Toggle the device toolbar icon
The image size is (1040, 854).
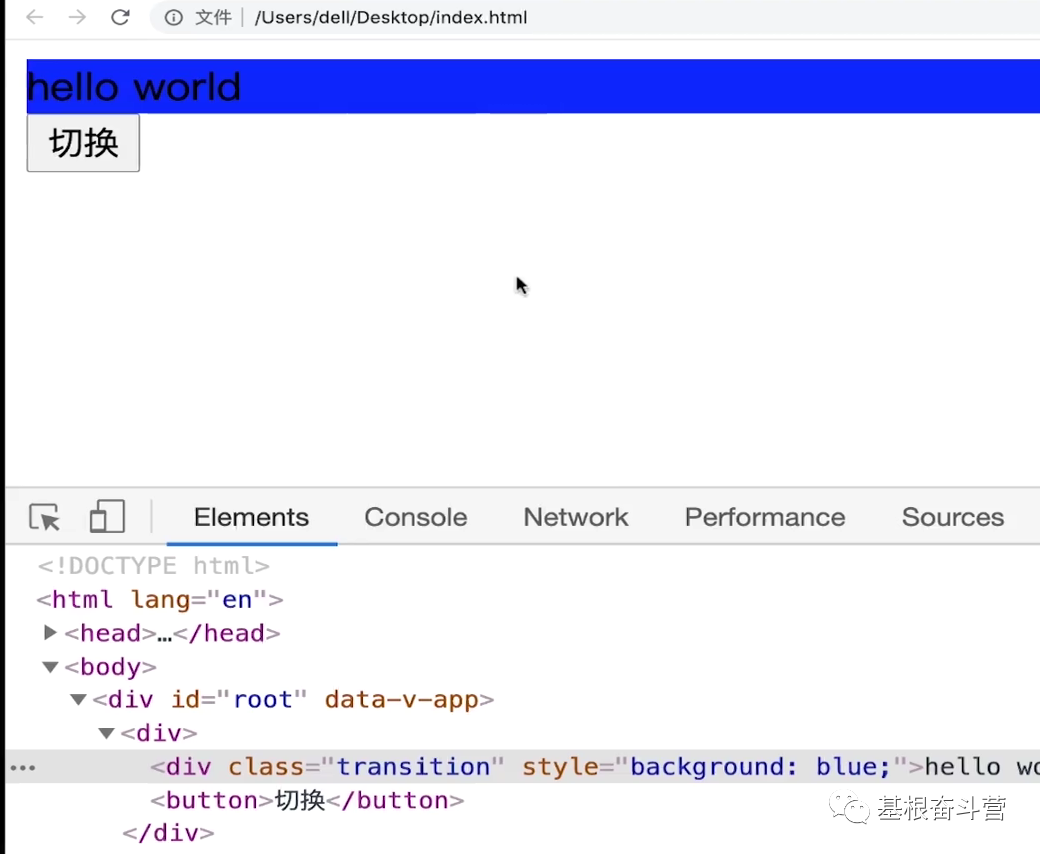click(x=107, y=517)
